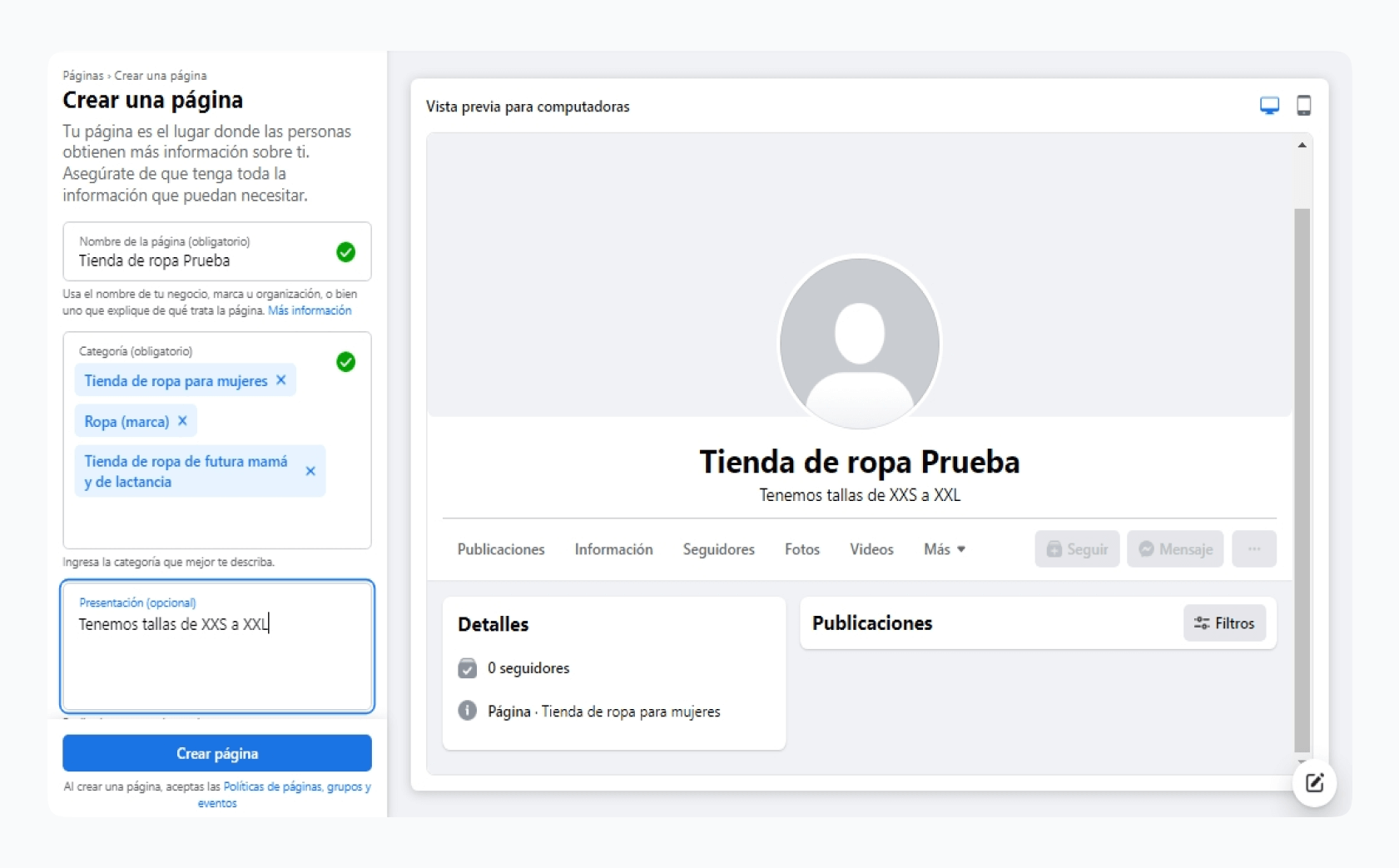Screen dimensions: 1399x868
Task: Select the Fotos tab in the preview
Action: coord(801,548)
